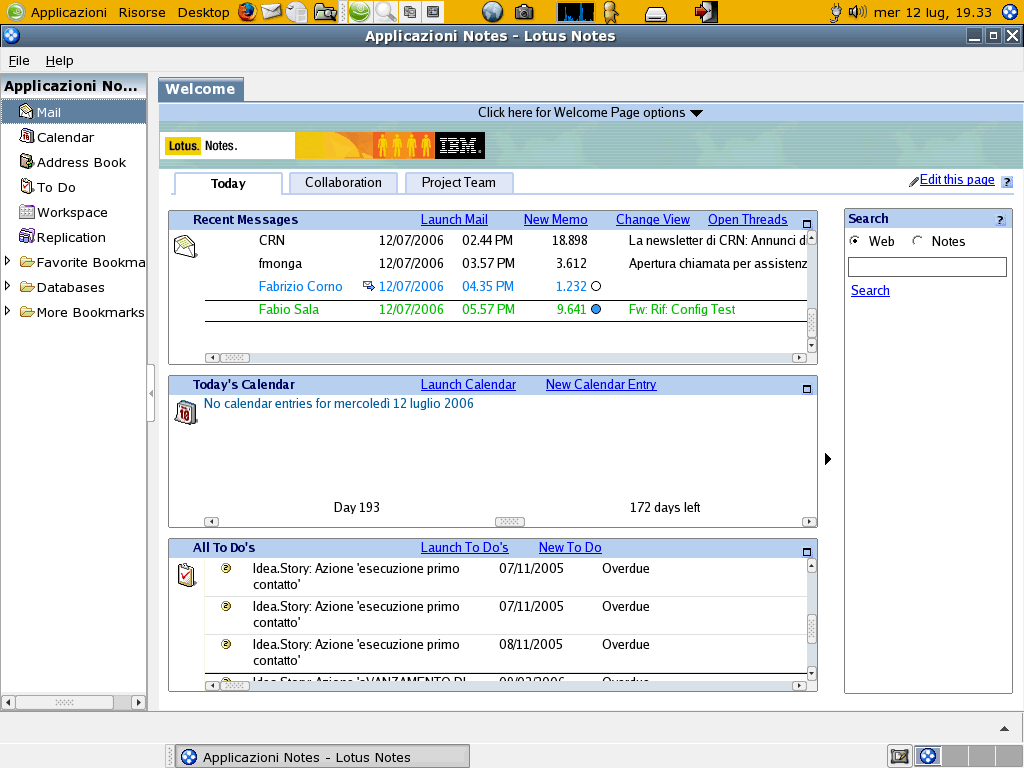Click the Lotus Notes IBM banner image

coord(323,146)
